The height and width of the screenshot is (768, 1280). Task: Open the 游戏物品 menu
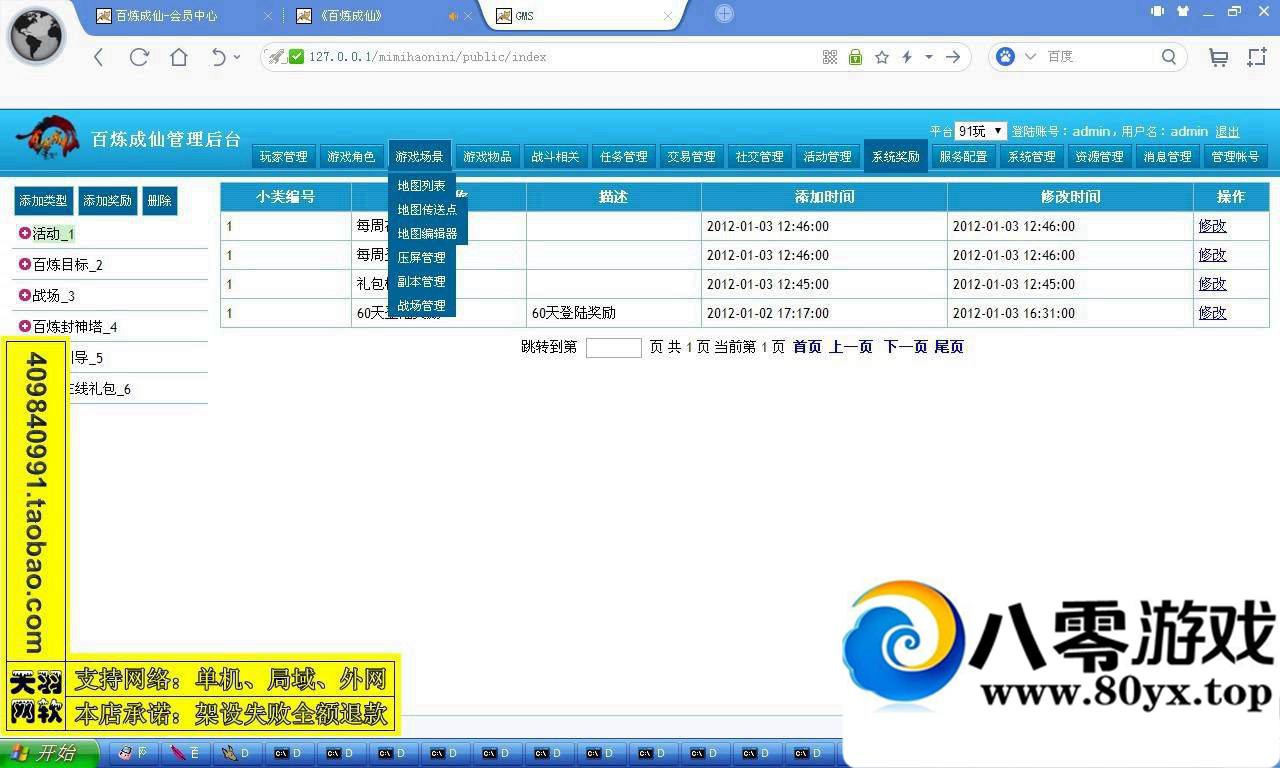tap(487, 157)
